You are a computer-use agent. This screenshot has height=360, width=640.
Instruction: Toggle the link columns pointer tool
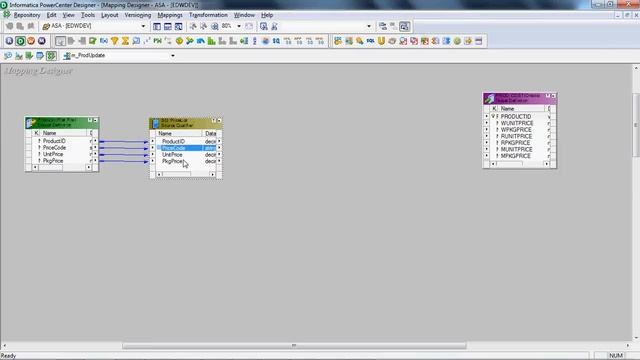pyautogui.click(x=60, y=41)
